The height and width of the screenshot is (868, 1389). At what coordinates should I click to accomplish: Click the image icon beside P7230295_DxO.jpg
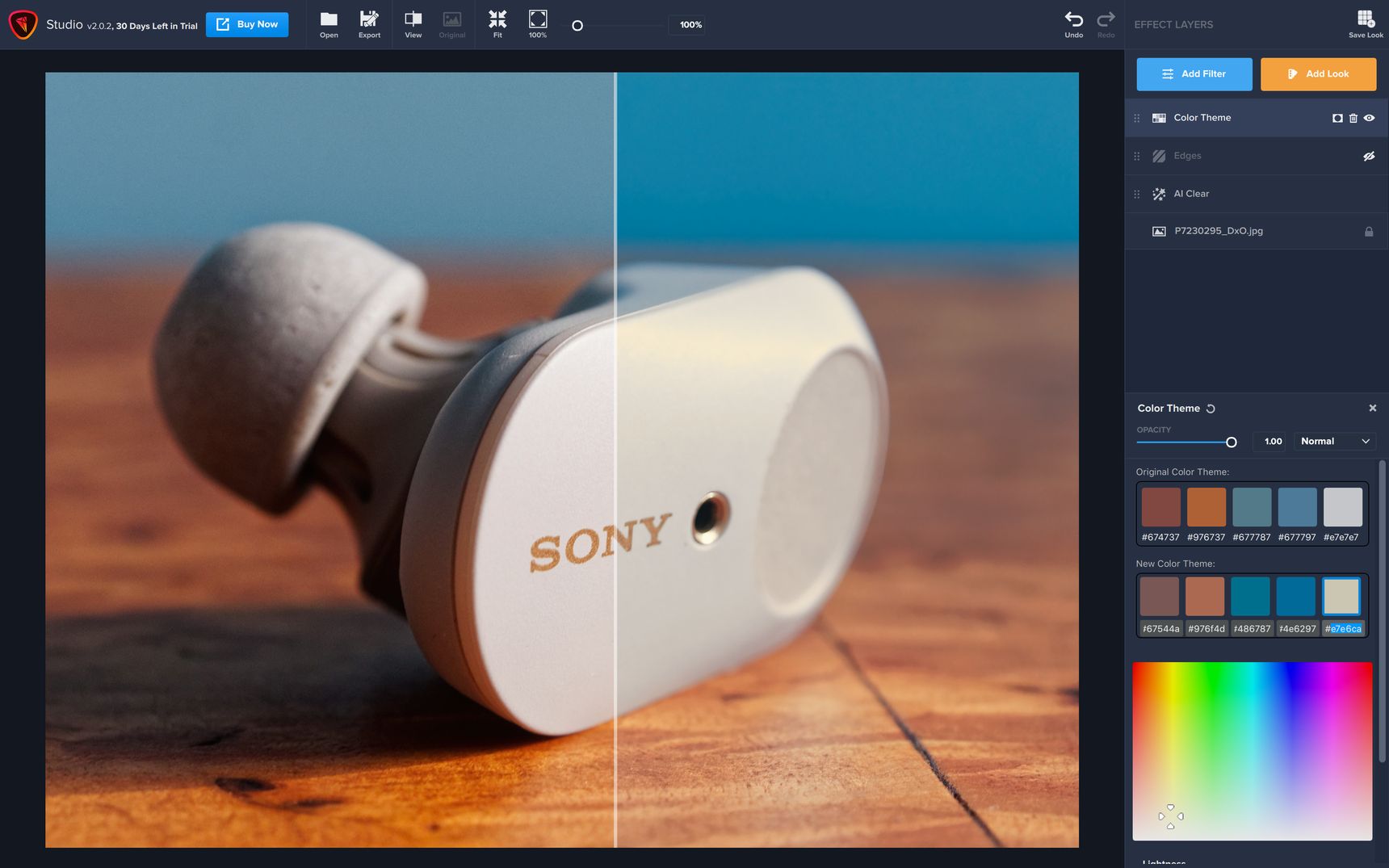pos(1159,231)
